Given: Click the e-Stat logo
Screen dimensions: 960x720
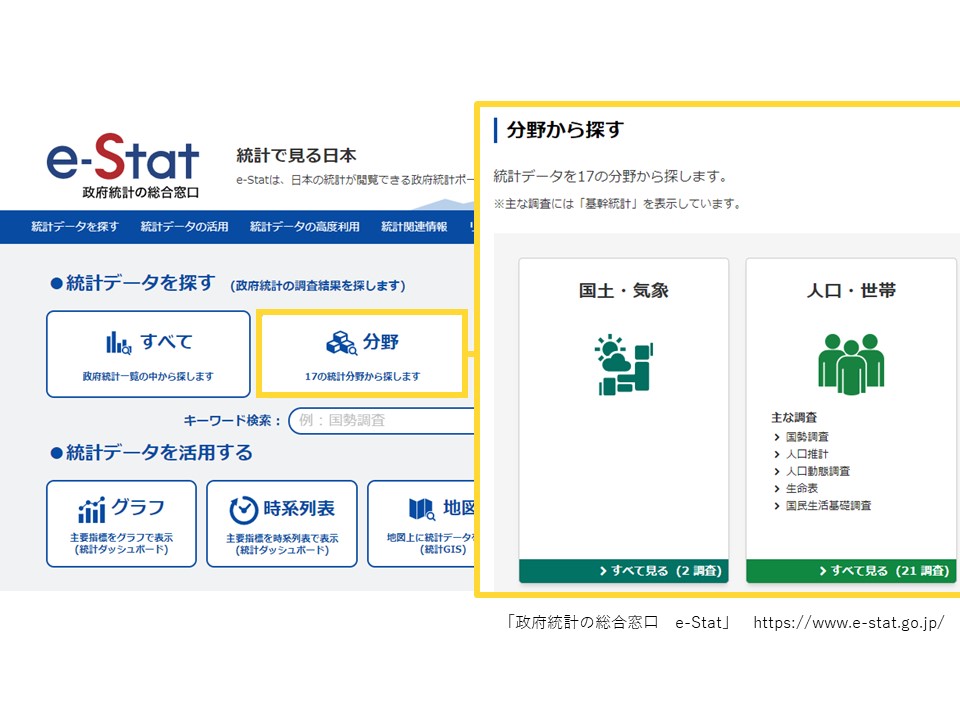Looking at the screenshot, I should point(123,165).
